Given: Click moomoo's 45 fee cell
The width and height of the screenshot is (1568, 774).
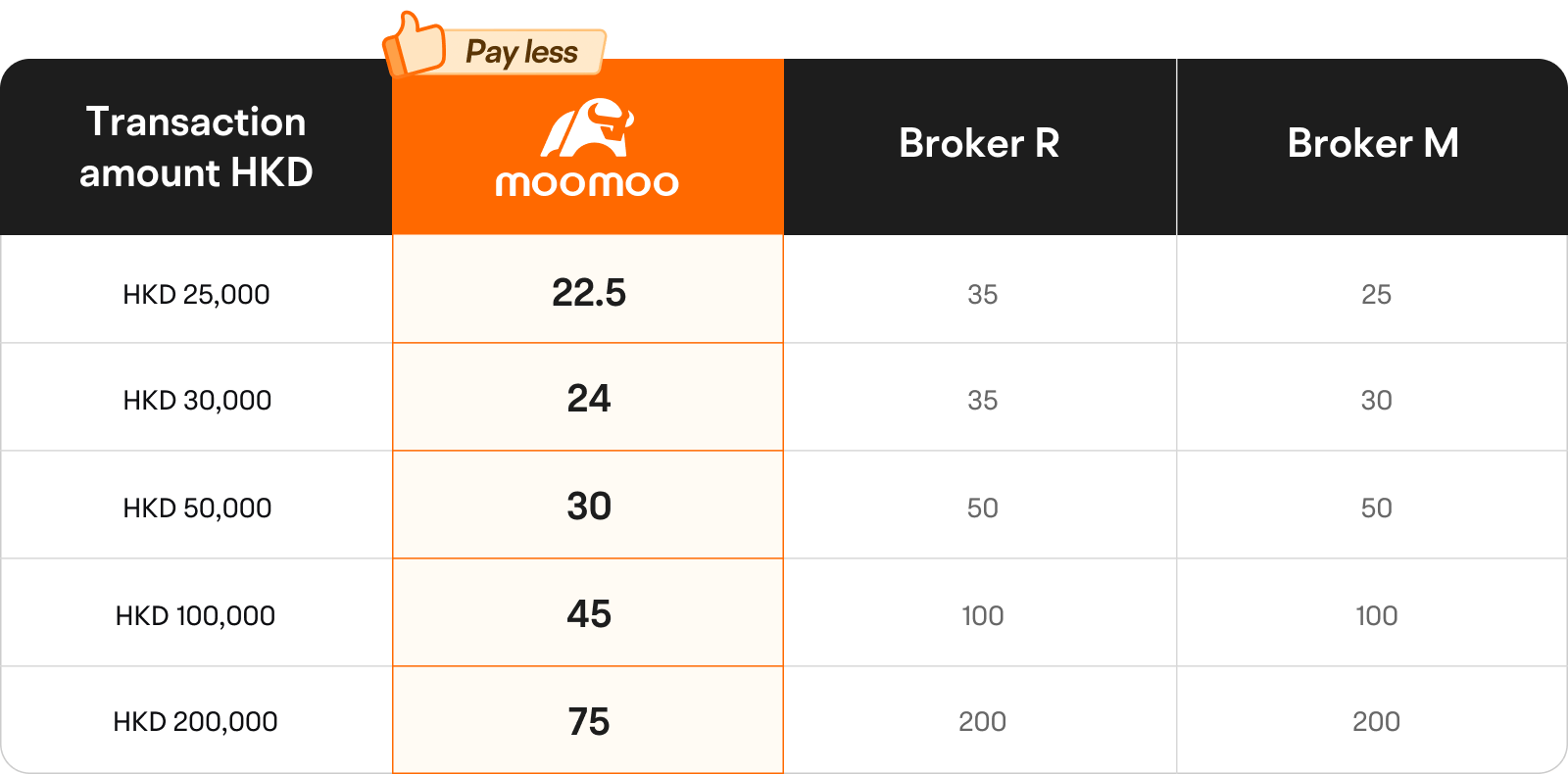Looking at the screenshot, I should [x=588, y=612].
